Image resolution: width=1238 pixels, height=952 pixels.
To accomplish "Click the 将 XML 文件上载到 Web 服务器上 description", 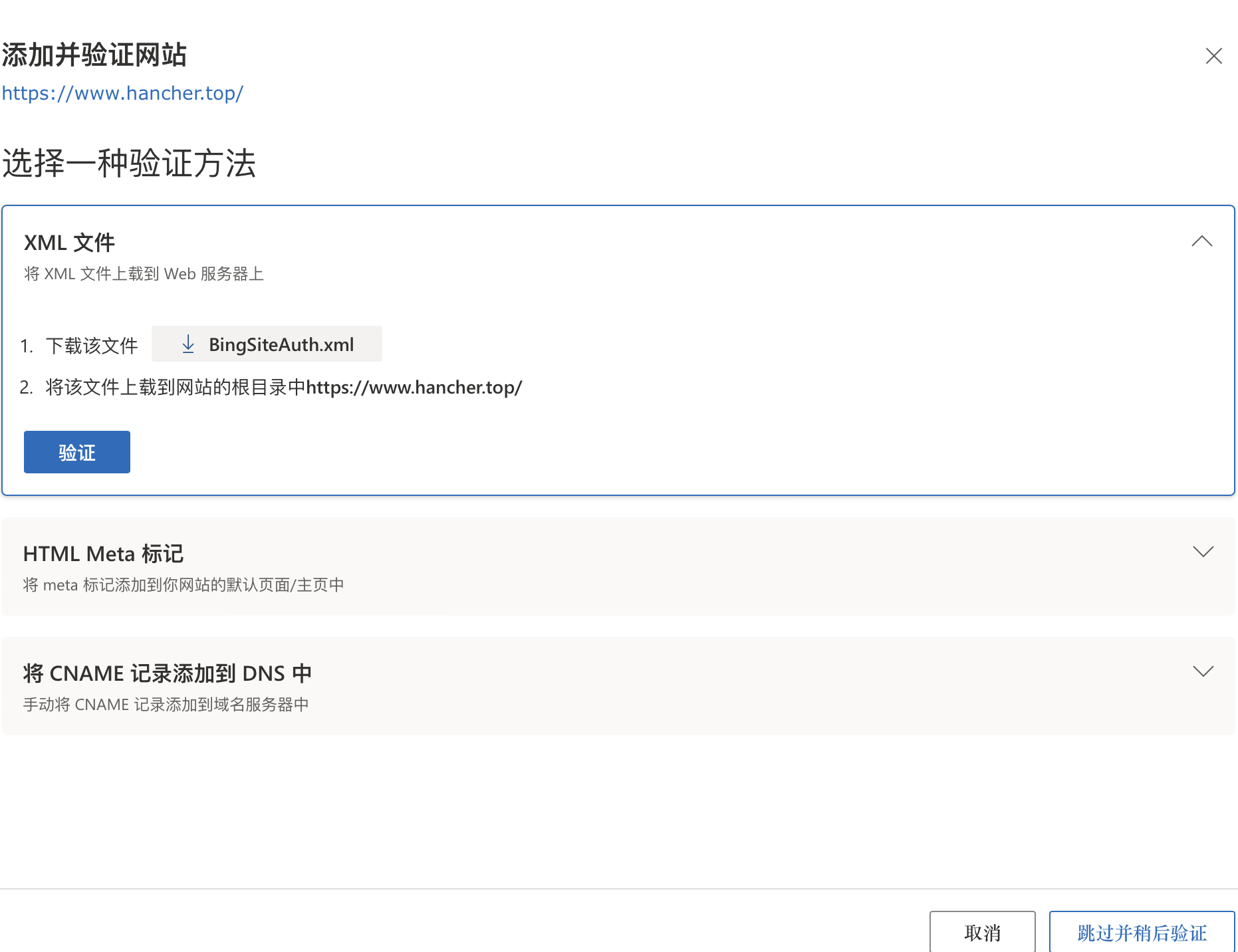I will [144, 274].
